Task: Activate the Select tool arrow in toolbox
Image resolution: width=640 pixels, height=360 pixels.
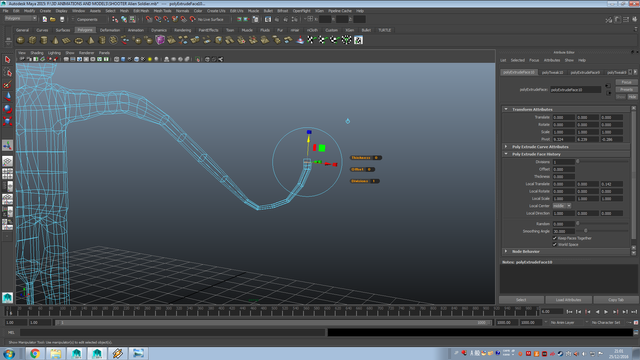Action: pos(7,60)
